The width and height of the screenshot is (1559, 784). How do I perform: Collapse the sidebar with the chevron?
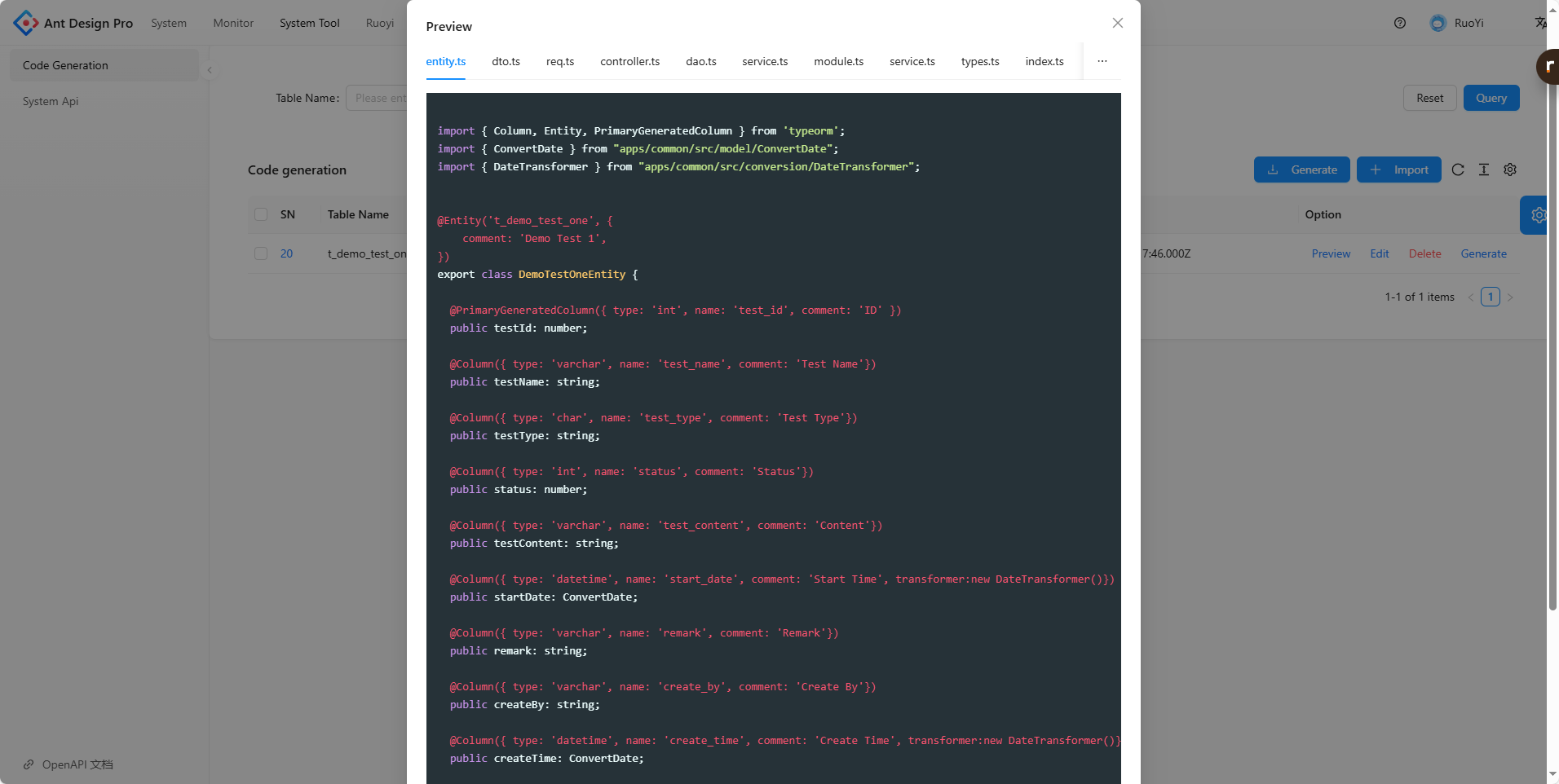coord(210,70)
